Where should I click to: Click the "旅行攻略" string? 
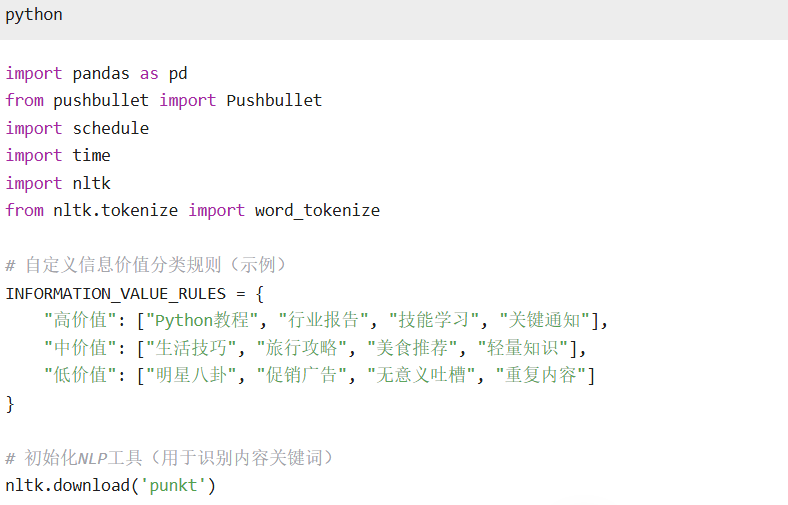(x=301, y=348)
